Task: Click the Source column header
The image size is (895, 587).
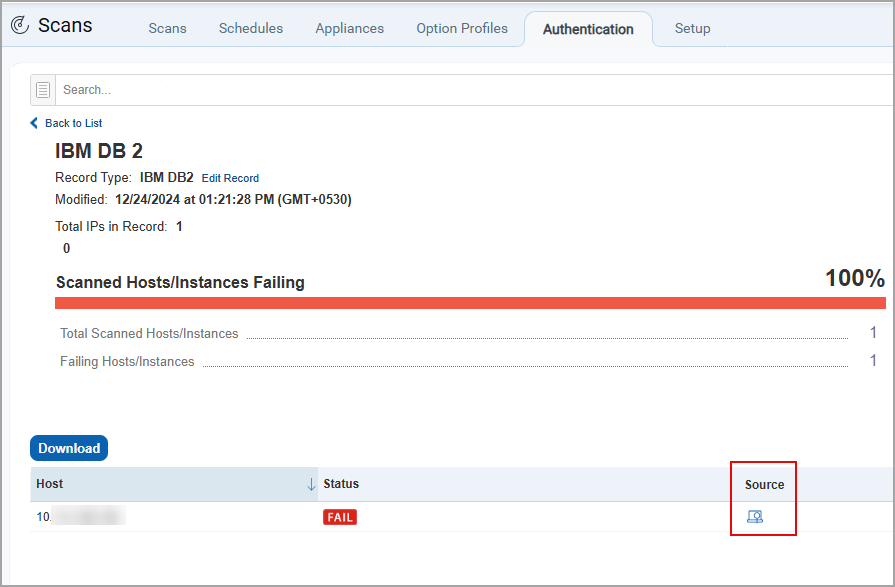Action: [763, 483]
